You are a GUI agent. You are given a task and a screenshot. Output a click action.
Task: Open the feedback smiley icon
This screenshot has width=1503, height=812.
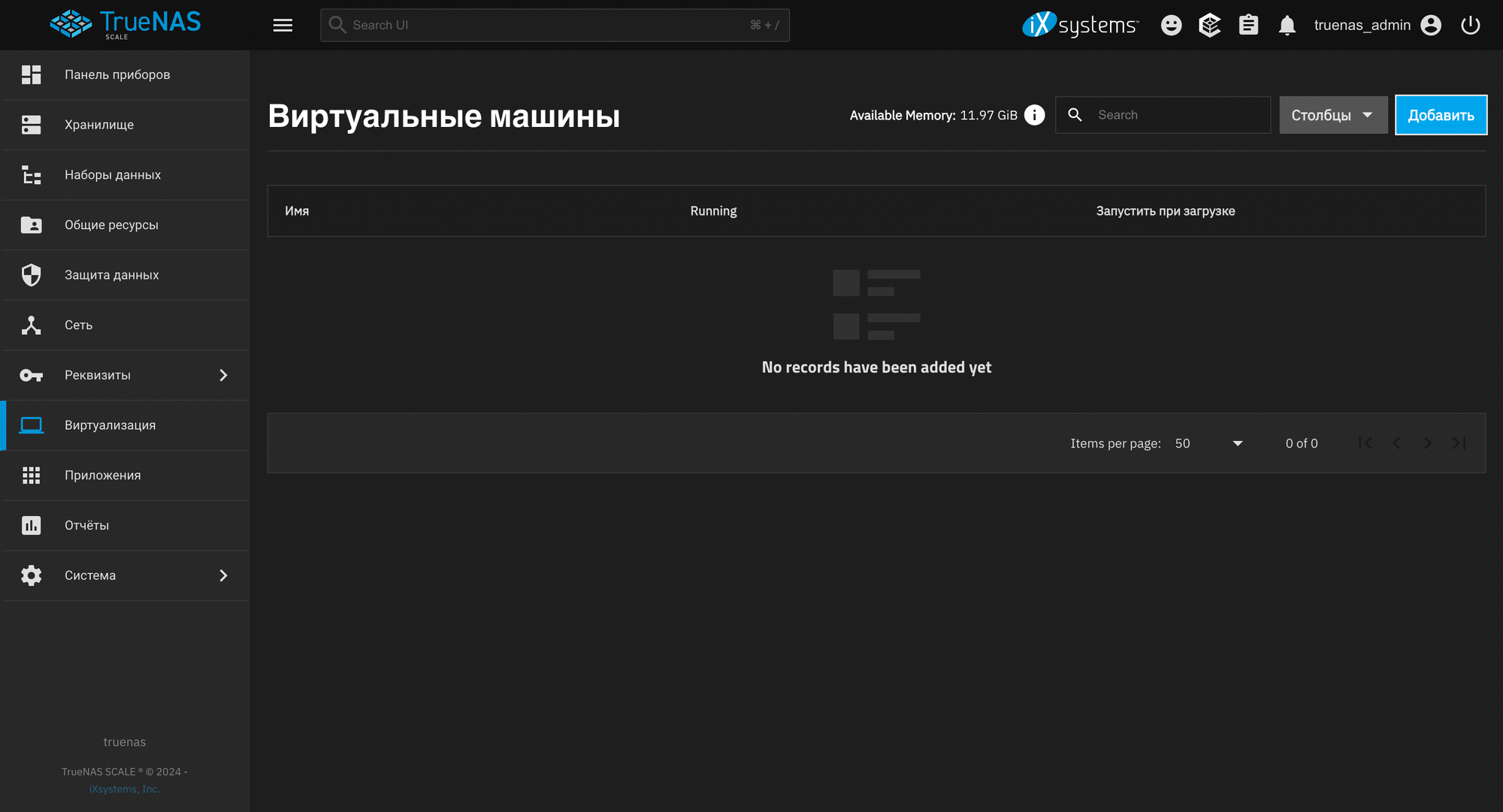1171,25
